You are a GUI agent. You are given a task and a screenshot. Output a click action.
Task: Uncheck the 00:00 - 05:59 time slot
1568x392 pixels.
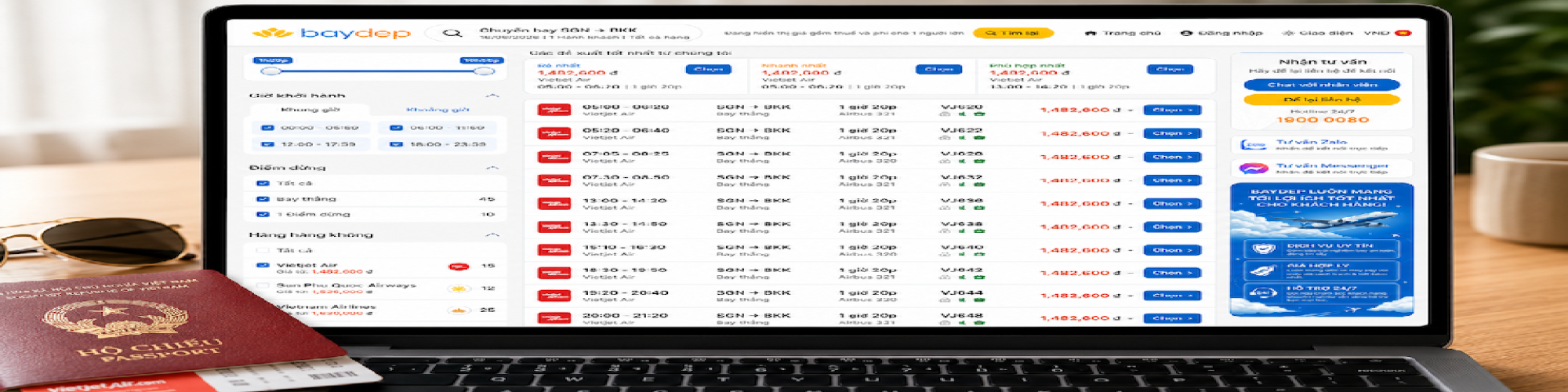[267, 127]
